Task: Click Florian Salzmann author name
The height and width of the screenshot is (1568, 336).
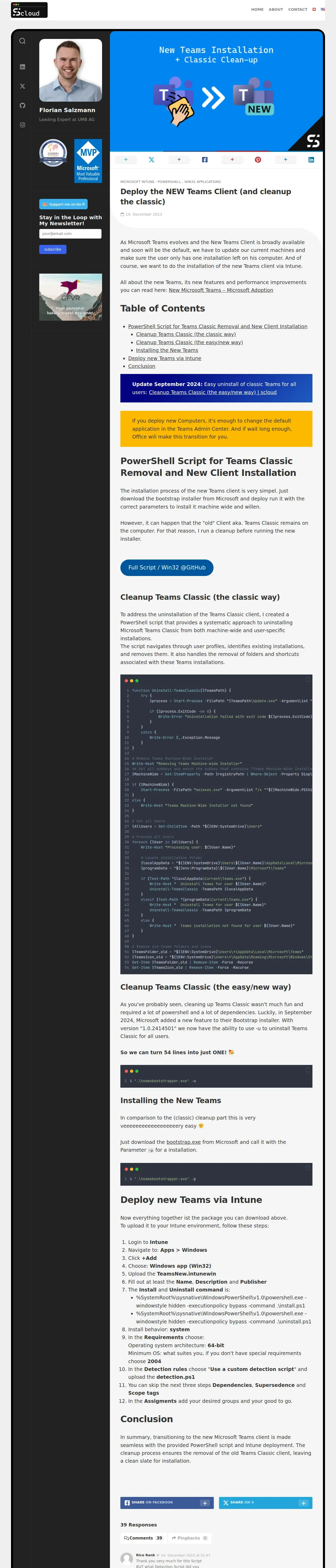Action: (x=67, y=110)
